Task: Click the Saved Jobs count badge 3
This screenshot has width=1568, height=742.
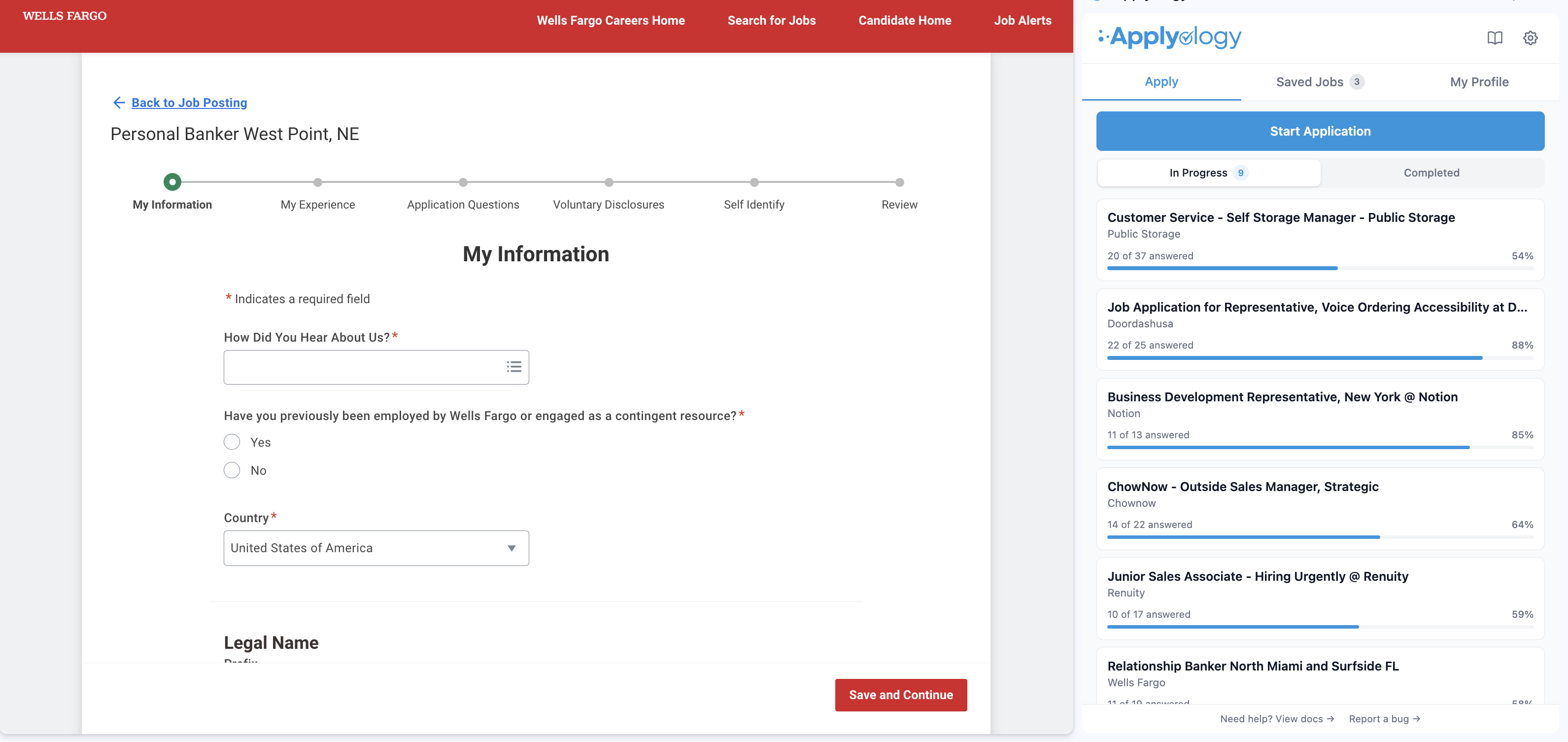Action: coord(1356,82)
